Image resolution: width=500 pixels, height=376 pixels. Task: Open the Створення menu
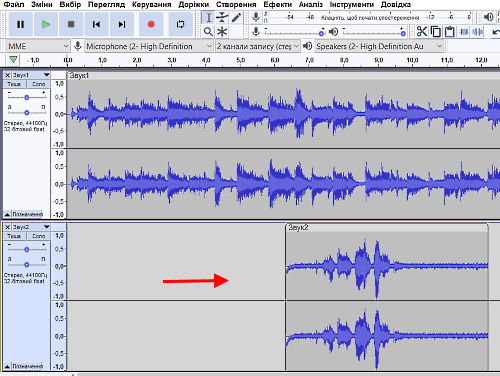pyautogui.click(x=236, y=5)
